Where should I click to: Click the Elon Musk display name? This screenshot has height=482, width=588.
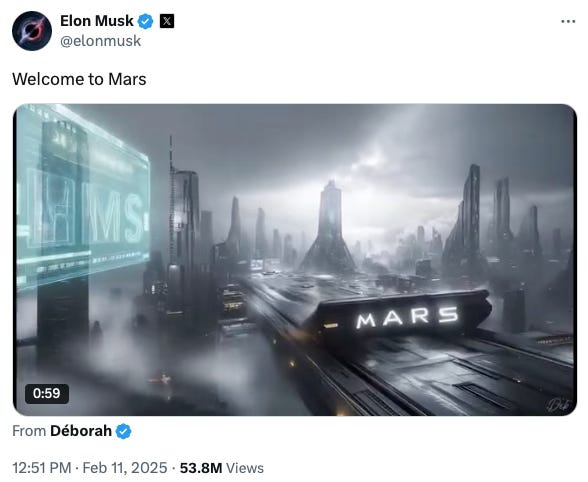click(97, 21)
